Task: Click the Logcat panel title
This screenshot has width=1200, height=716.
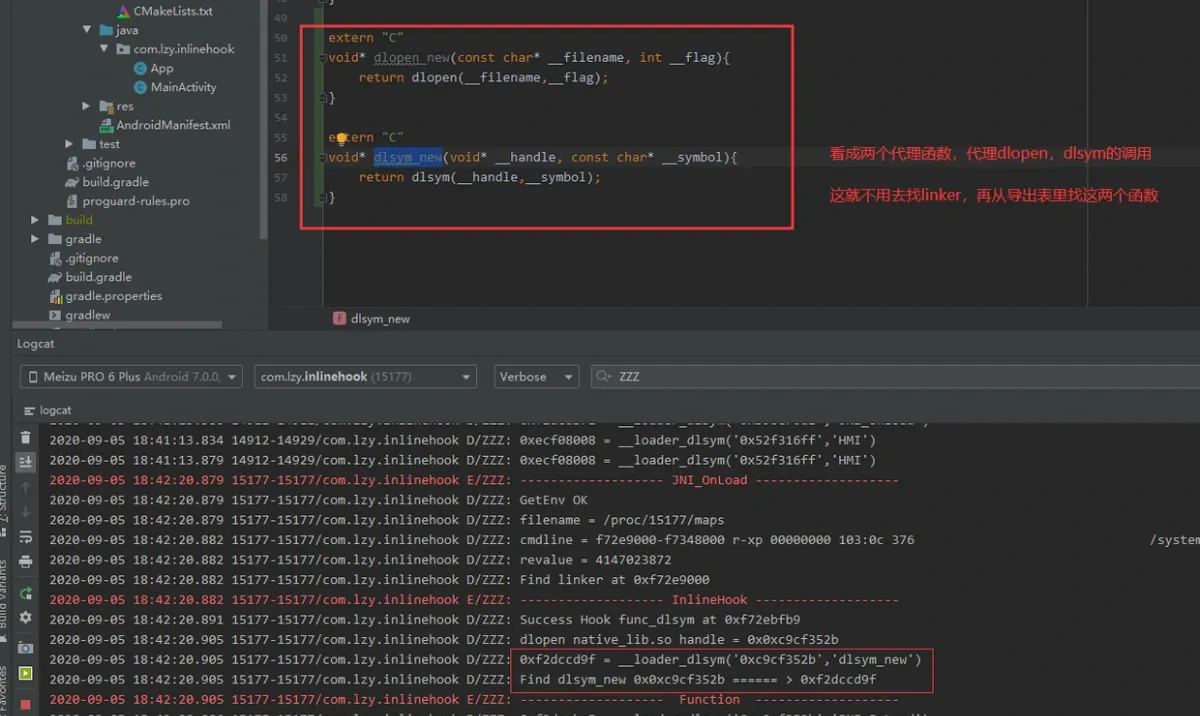Action: pyautogui.click(x=36, y=344)
